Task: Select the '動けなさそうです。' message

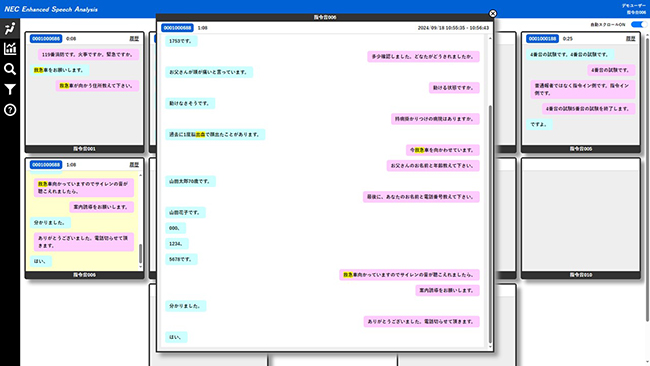Action: (190, 103)
